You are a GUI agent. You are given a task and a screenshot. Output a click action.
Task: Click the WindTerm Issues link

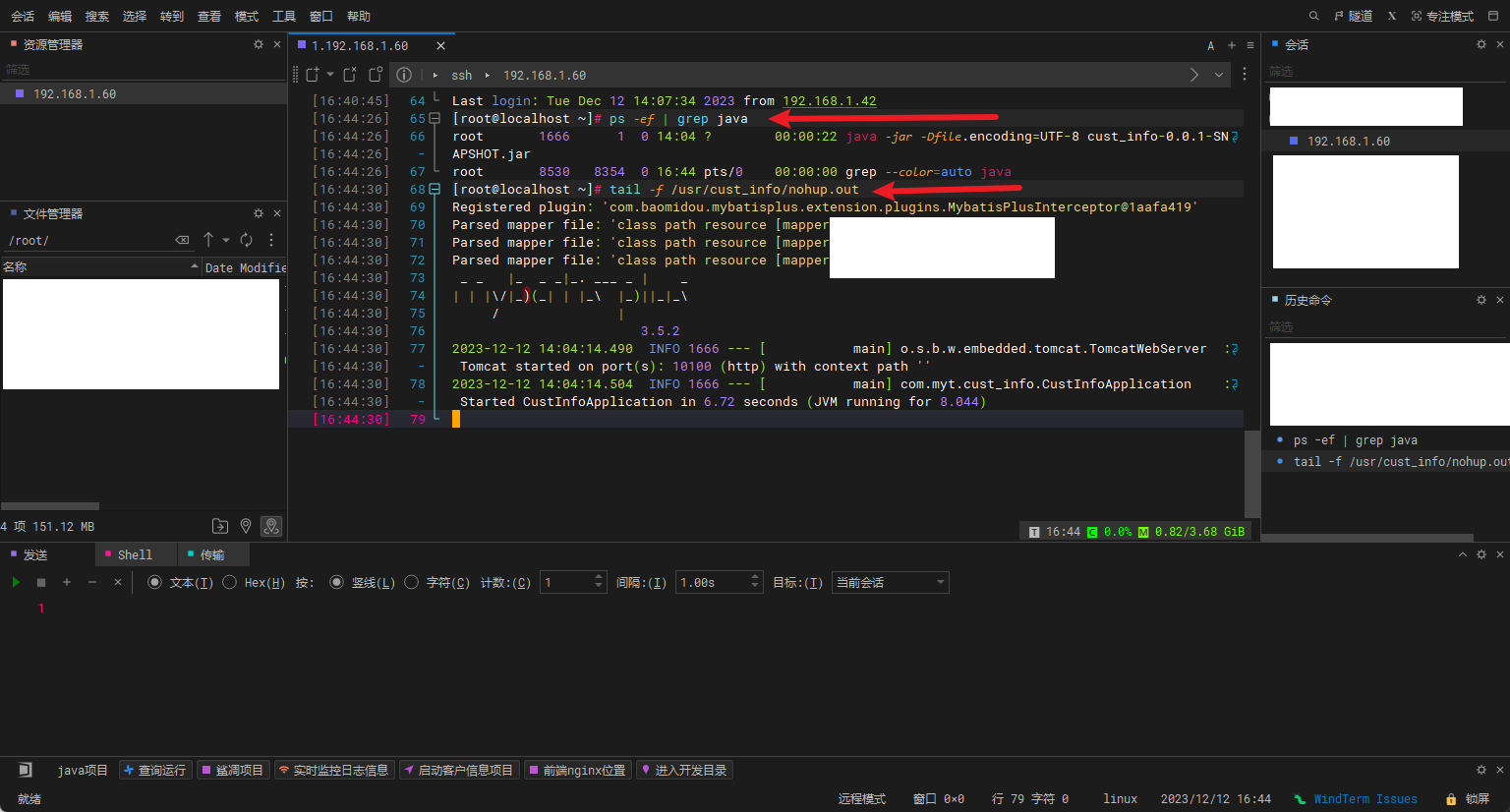tap(1365, 799)
